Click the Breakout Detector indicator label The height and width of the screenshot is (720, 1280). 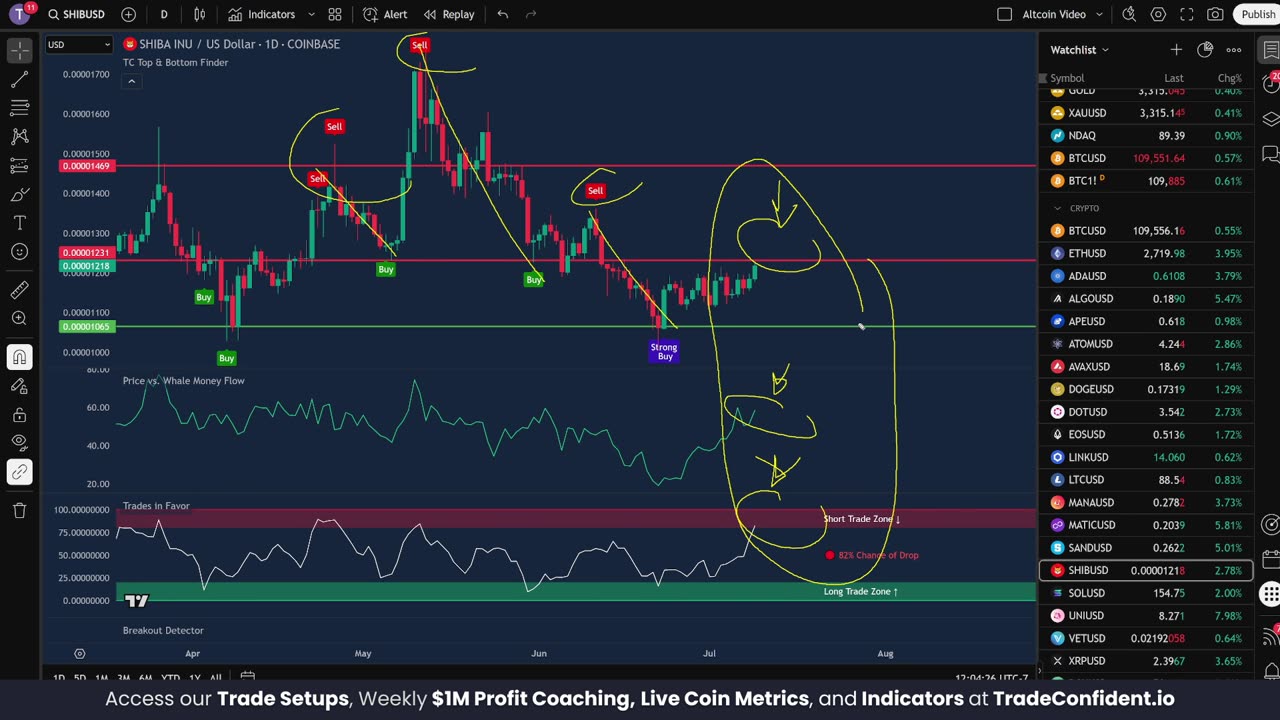[163, 630]
